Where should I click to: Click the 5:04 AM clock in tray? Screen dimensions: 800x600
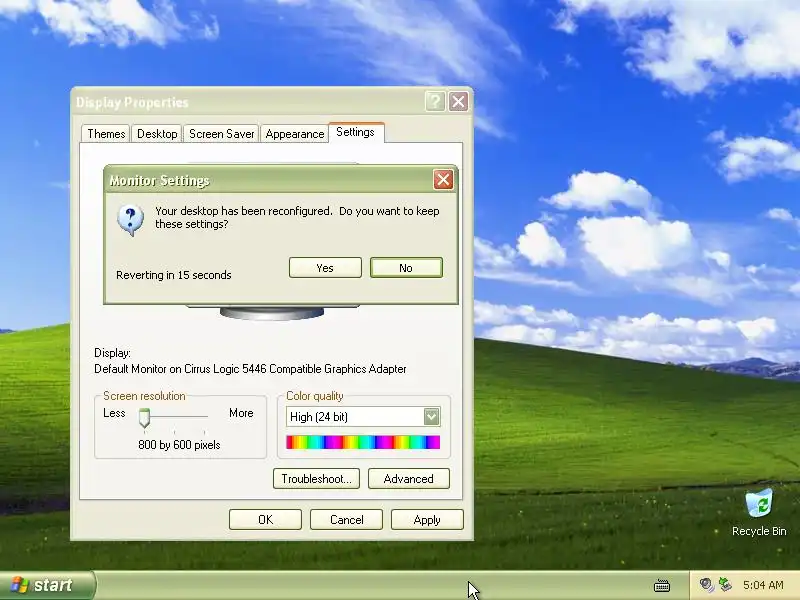click(x=763, y=585)
